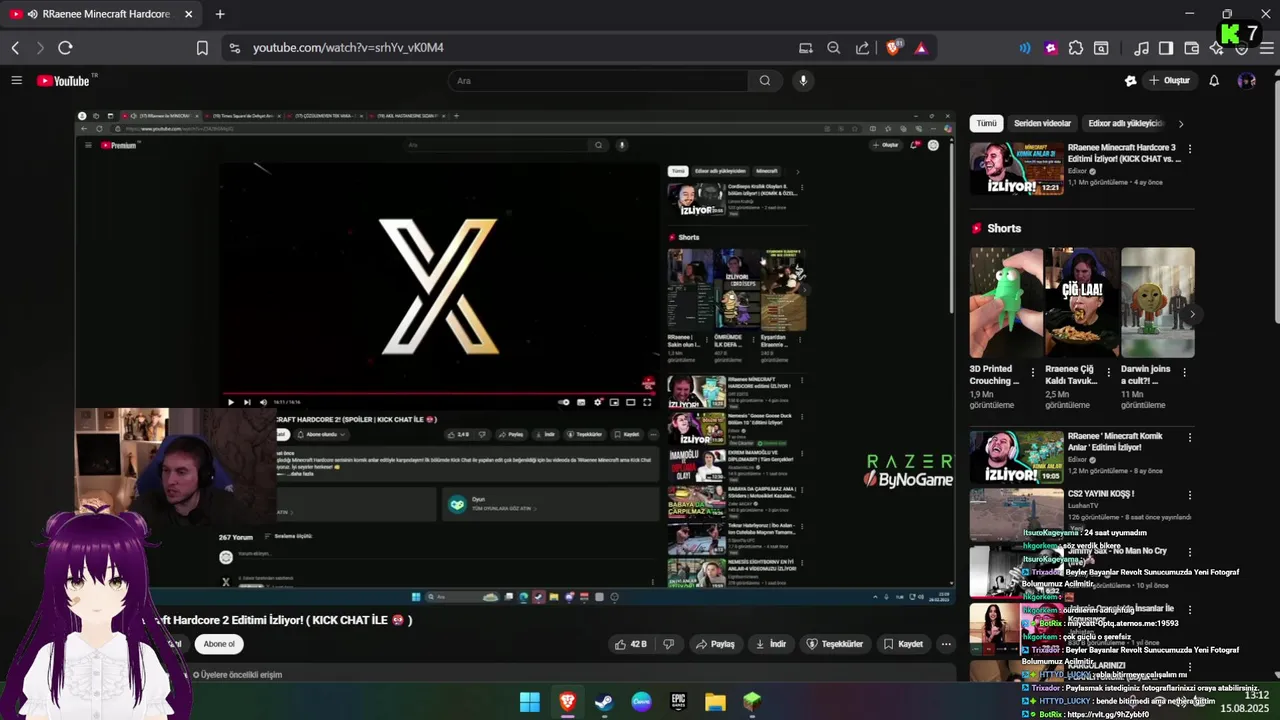Click the Abone ol subscribe button
This screenshot has width=1280, height=720.
click(x=219, y=644)
